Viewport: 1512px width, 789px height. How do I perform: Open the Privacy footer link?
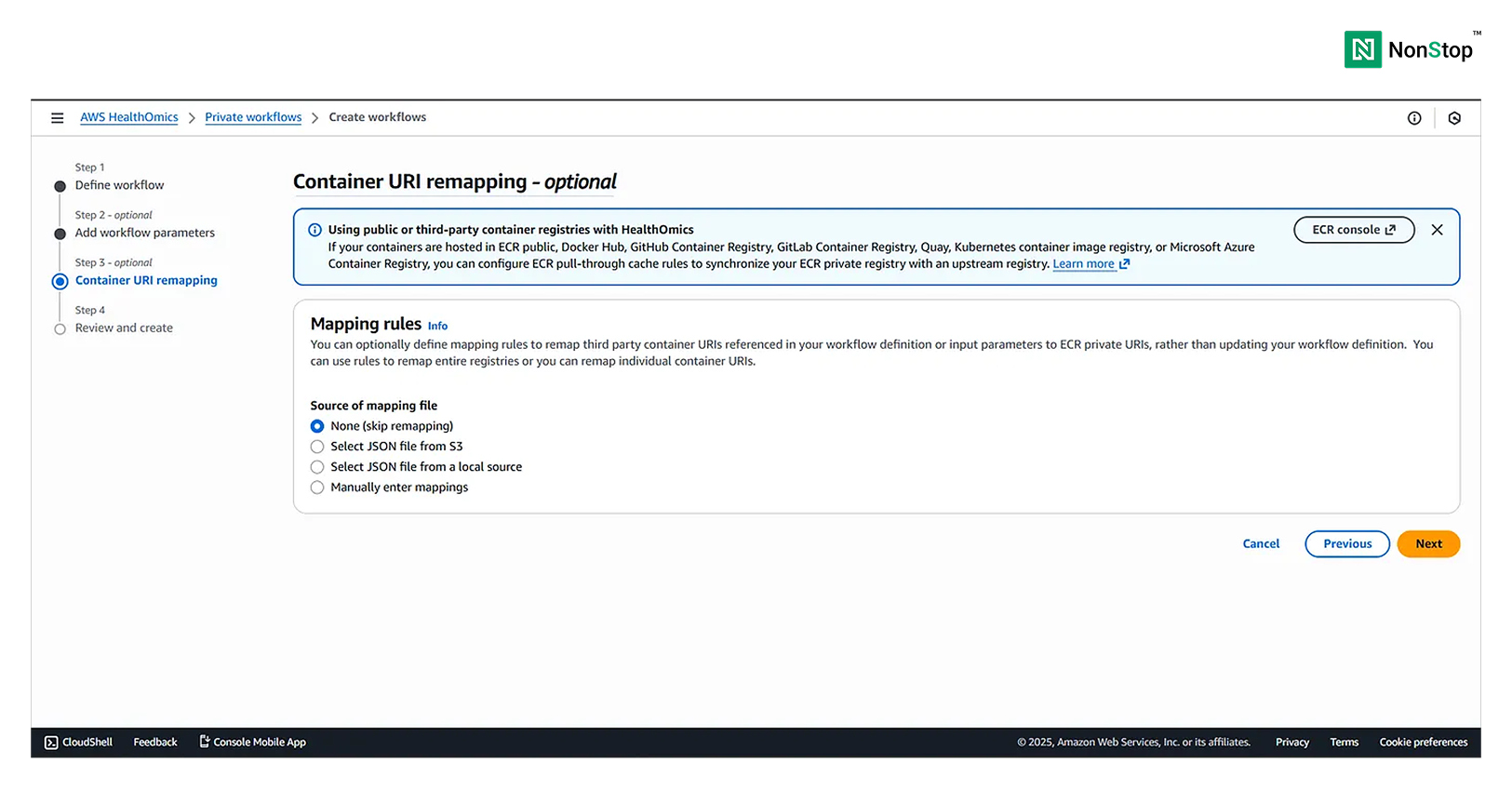(x=1292, y=742)
